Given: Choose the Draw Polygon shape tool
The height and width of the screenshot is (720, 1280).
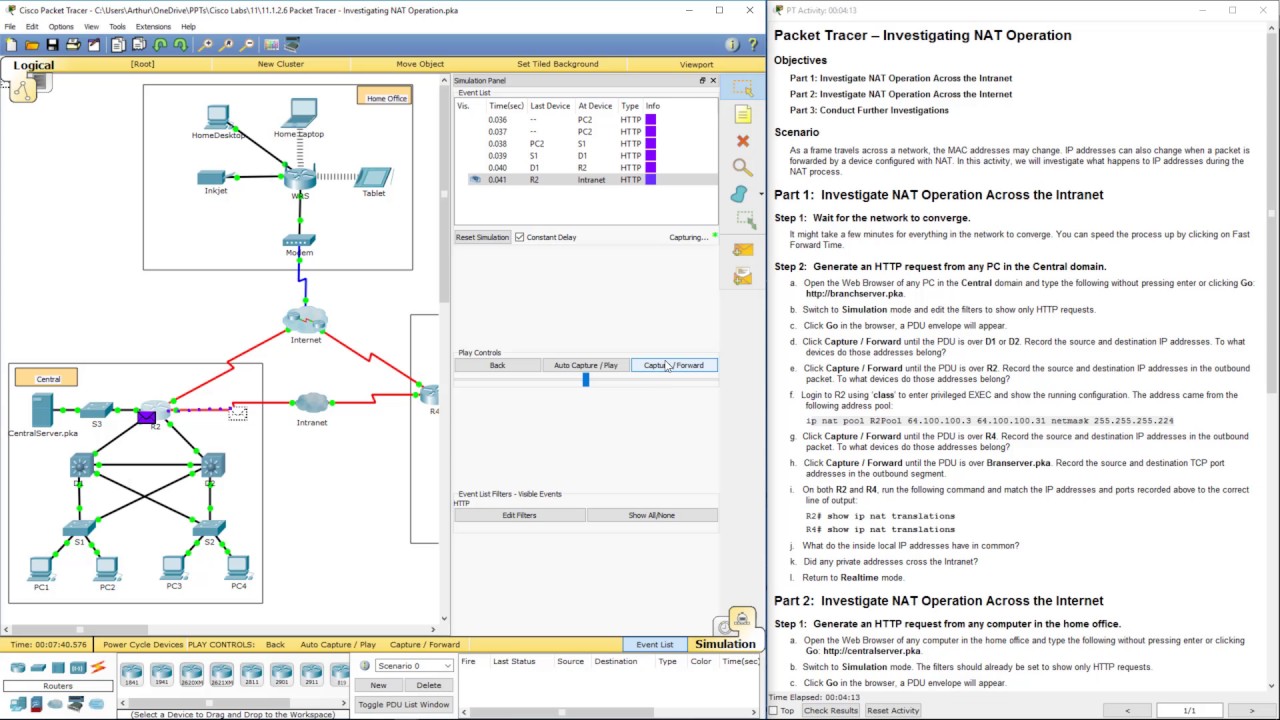Looking at the screenshot, I should click(740, 194).
